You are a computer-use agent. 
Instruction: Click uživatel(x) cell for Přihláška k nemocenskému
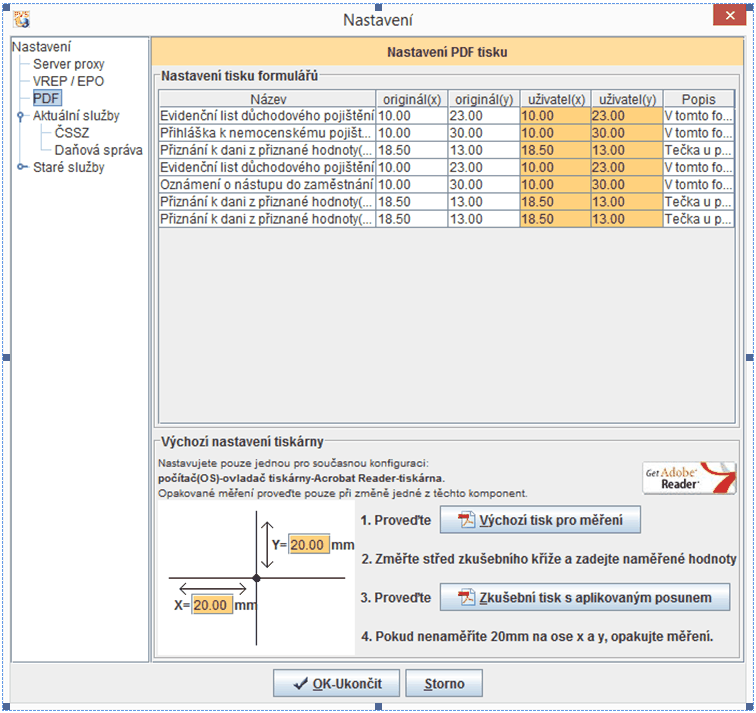point(553,133)
